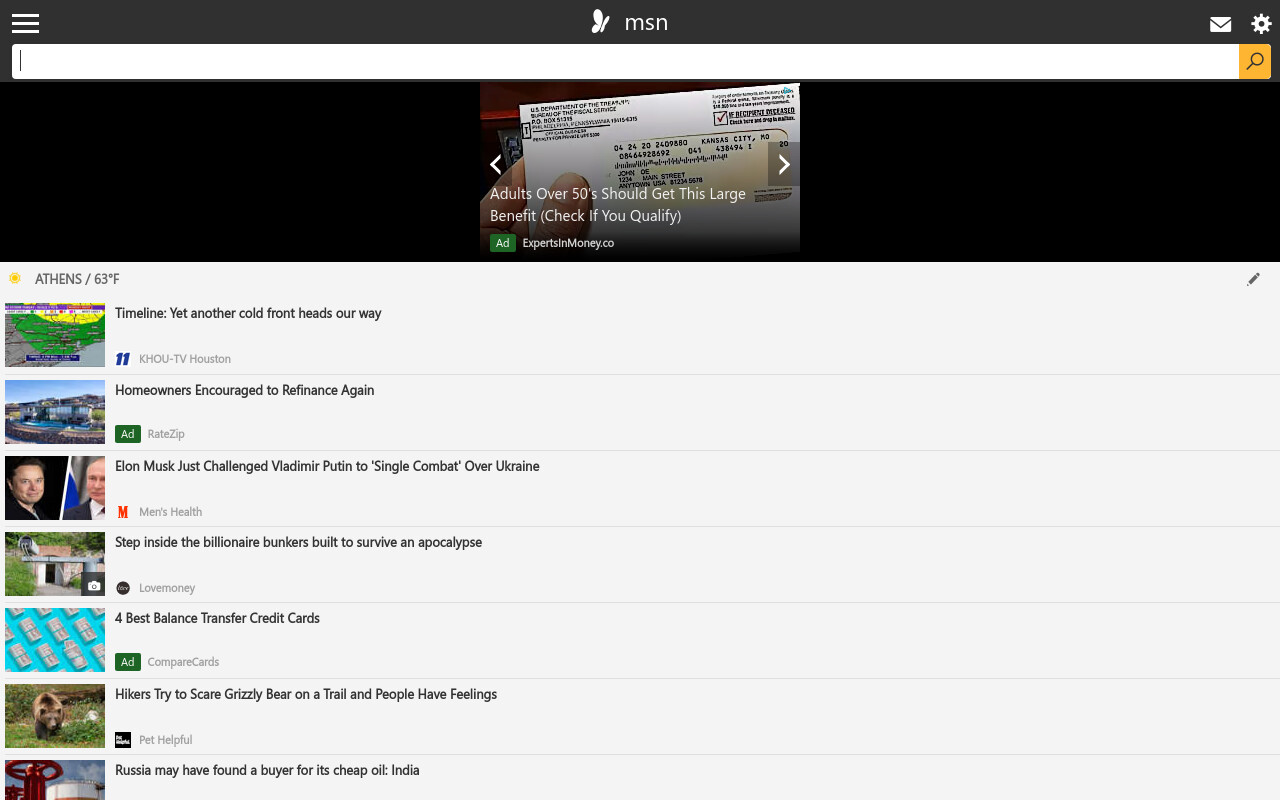Click the camera gallery icon on bunker image
The width and height of the screenshot is (1280, 800).
[94, 586]
